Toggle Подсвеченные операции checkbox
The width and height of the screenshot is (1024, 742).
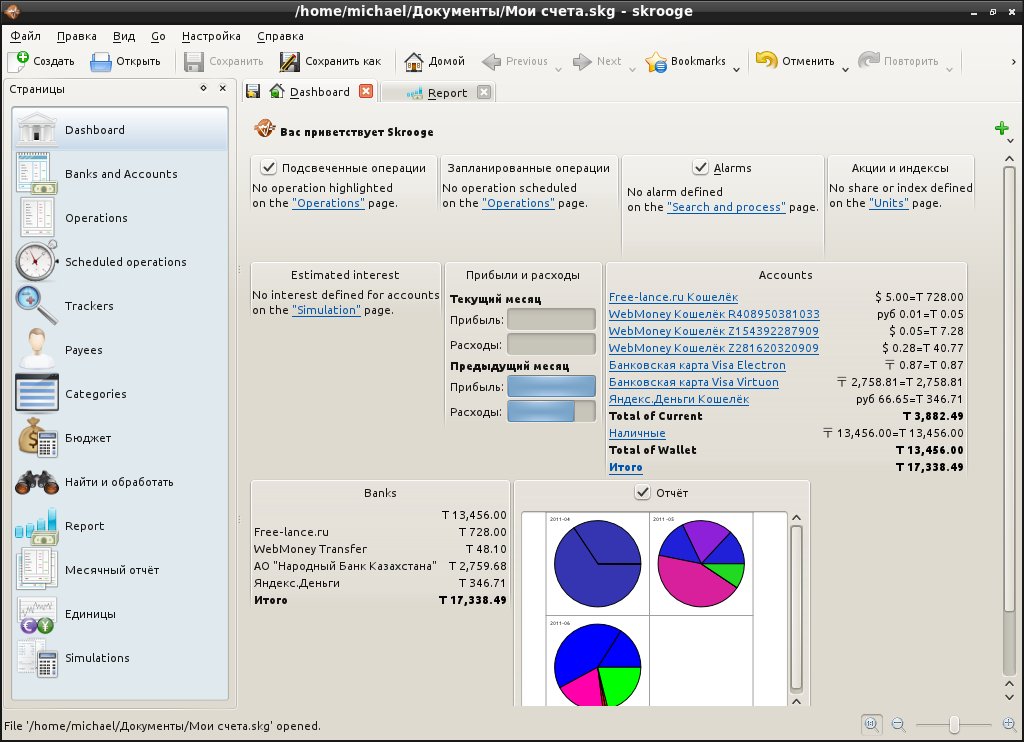(268, 167)
